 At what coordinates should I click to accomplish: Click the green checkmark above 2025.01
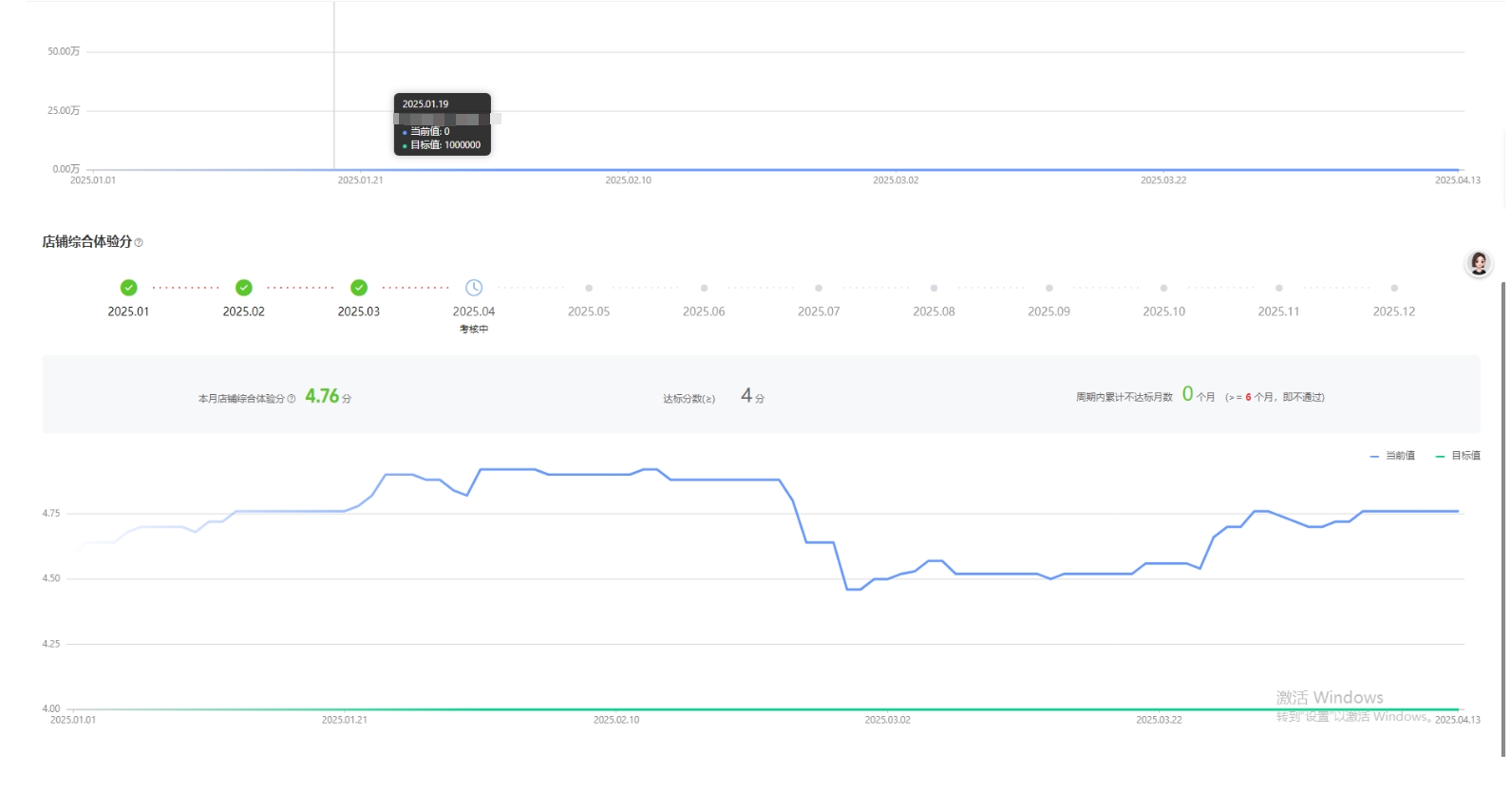[129, 288]
